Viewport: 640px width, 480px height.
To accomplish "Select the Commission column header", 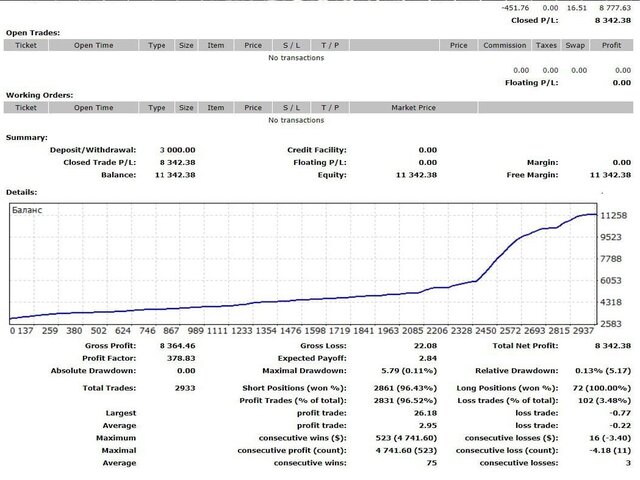I will pos(504,45).
